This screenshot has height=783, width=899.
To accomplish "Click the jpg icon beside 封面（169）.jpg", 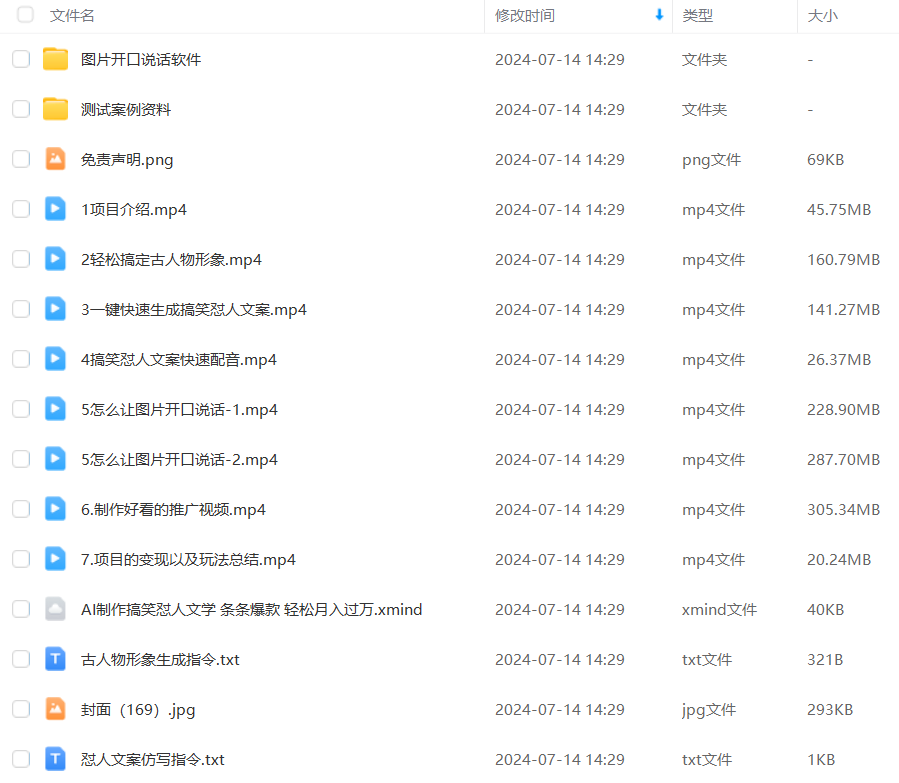I will click(55, 708).
